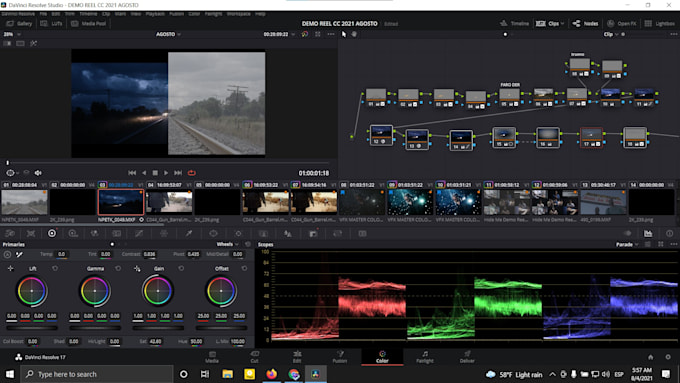Click the Gain white point picker
Image resolution: width=680 pixels, height=383 pixels.
(x=137, y=268)
